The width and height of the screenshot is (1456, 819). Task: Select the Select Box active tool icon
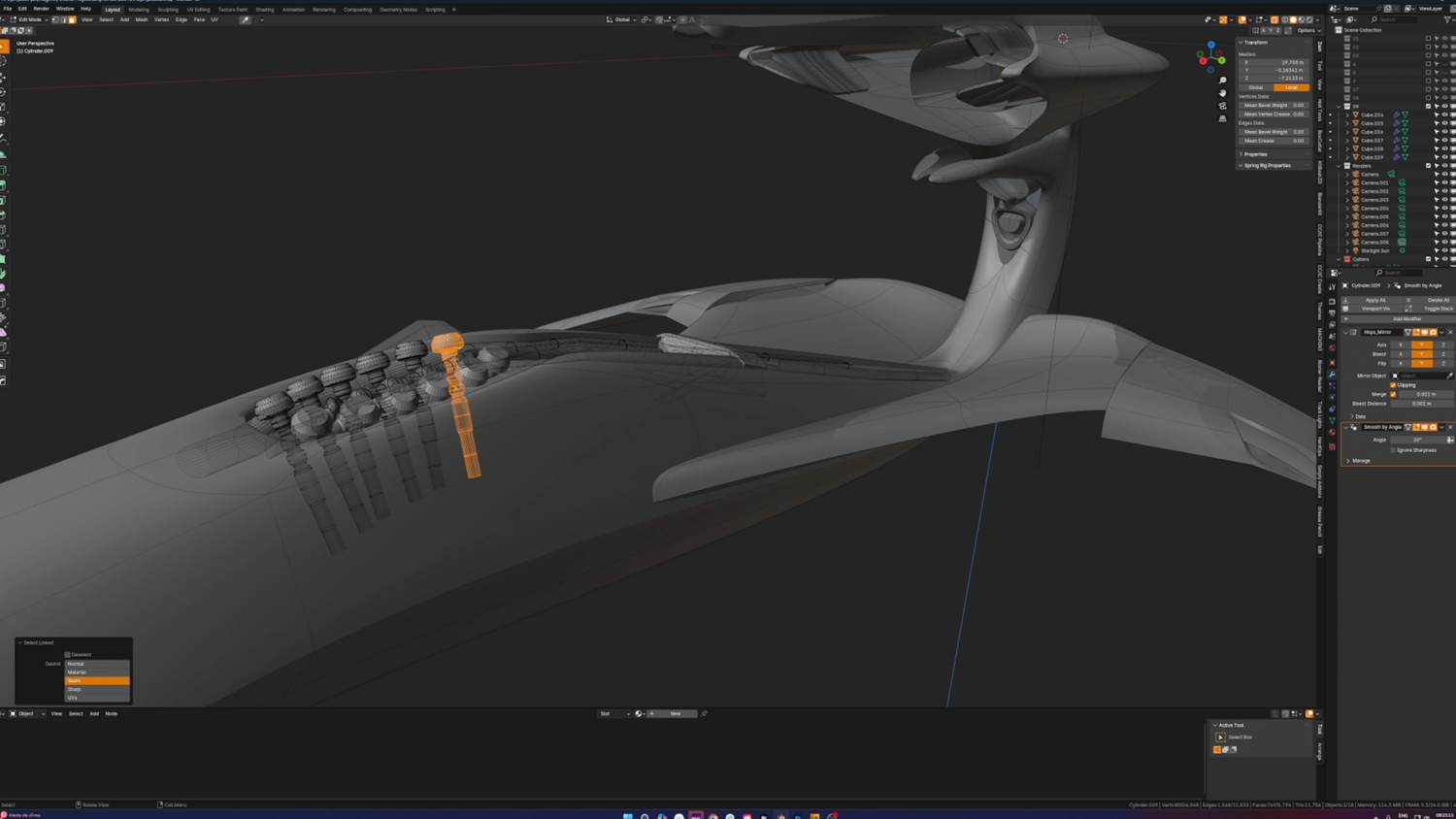tap(1220, 737)
